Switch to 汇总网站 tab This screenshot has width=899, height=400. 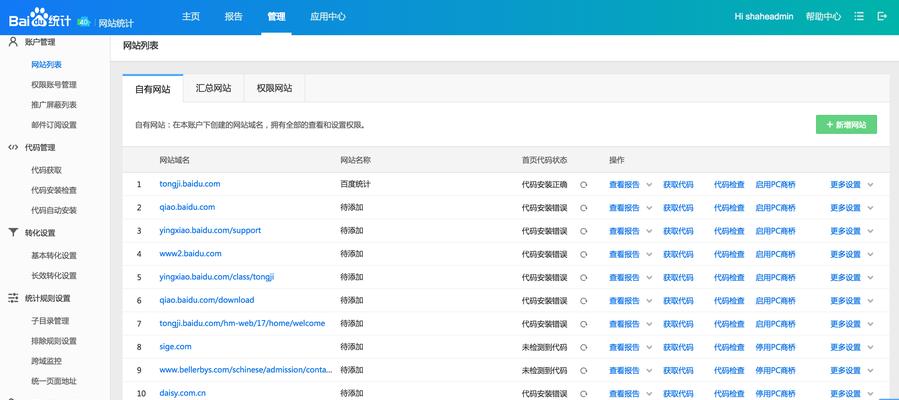pos(213,89)
